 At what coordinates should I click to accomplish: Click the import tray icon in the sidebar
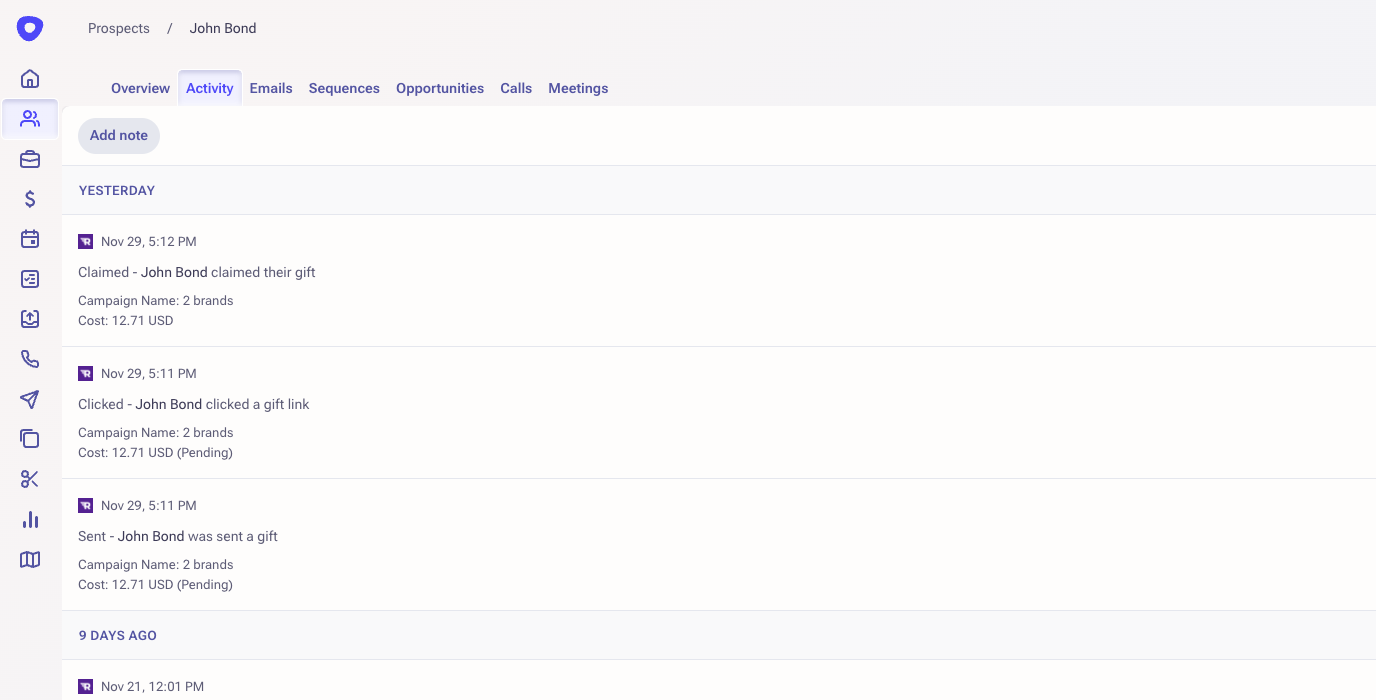(x=29, y=318)
